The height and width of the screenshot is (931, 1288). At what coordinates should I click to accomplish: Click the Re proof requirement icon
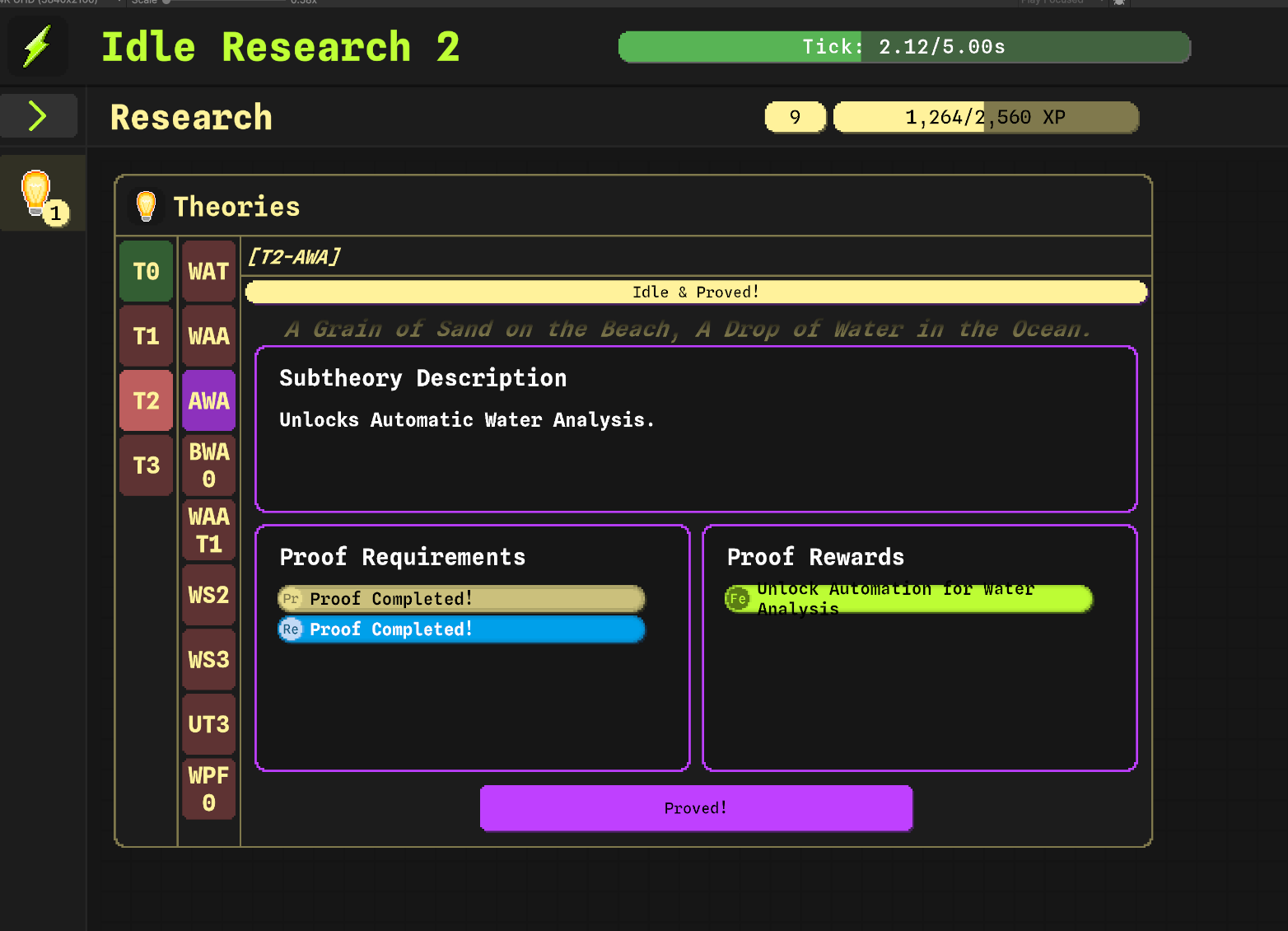(x=291, y=629)
